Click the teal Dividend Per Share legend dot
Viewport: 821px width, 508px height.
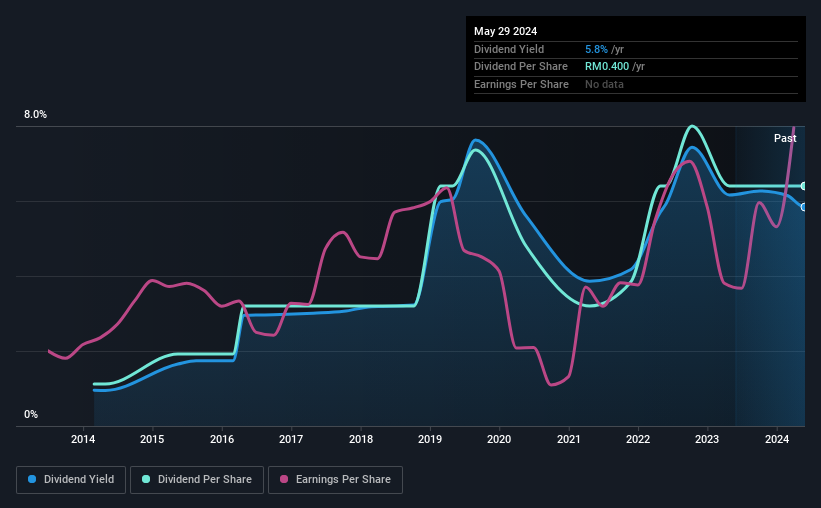(146, 479)
